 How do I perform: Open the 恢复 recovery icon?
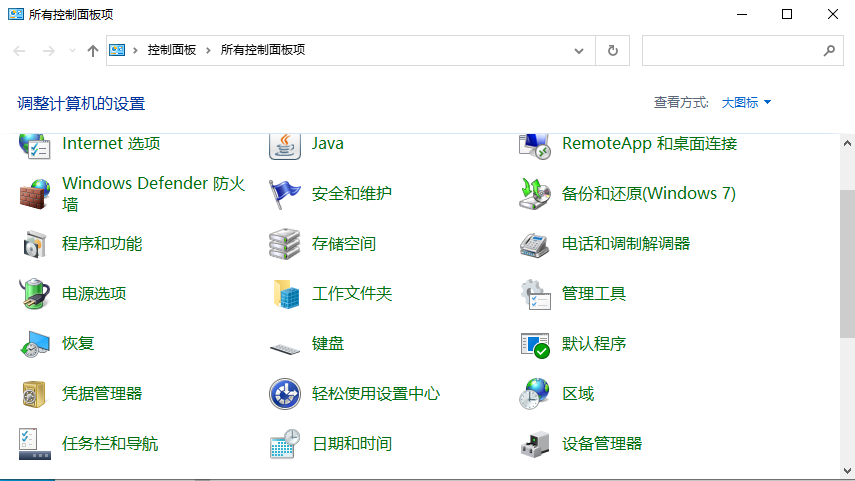coord(34,344)
